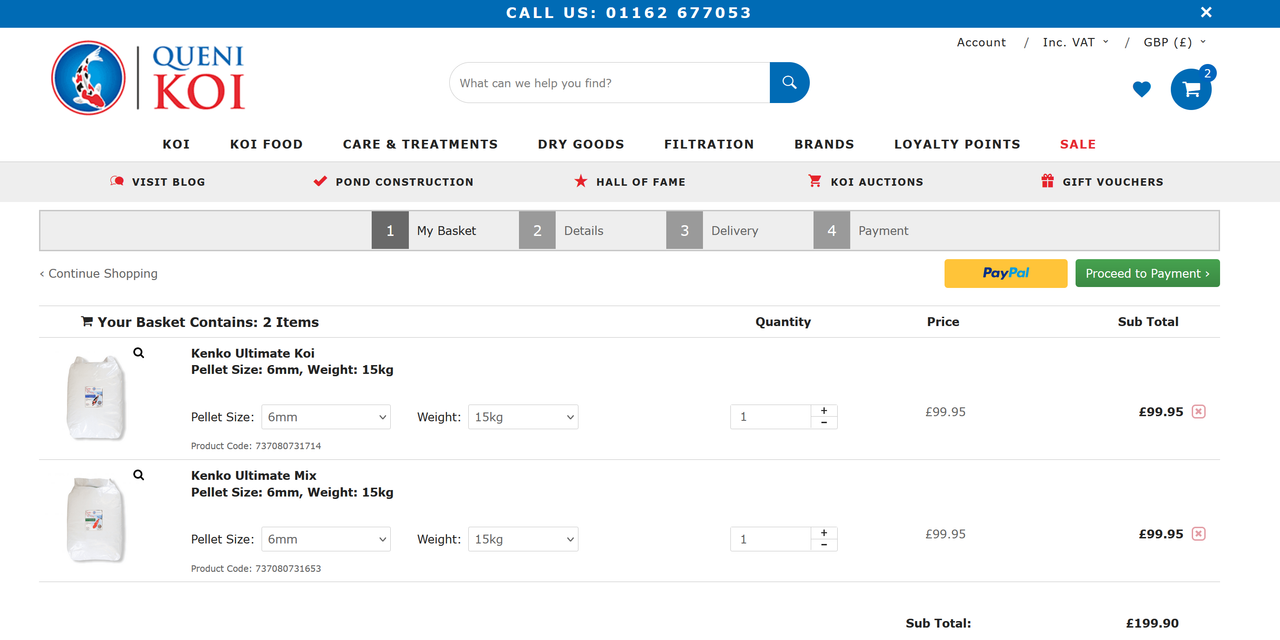Zoom Kenko Ultimate Mix product image
Image resolution: width=1280 pixels, height=640 pixels.
[x=139, y=475]
